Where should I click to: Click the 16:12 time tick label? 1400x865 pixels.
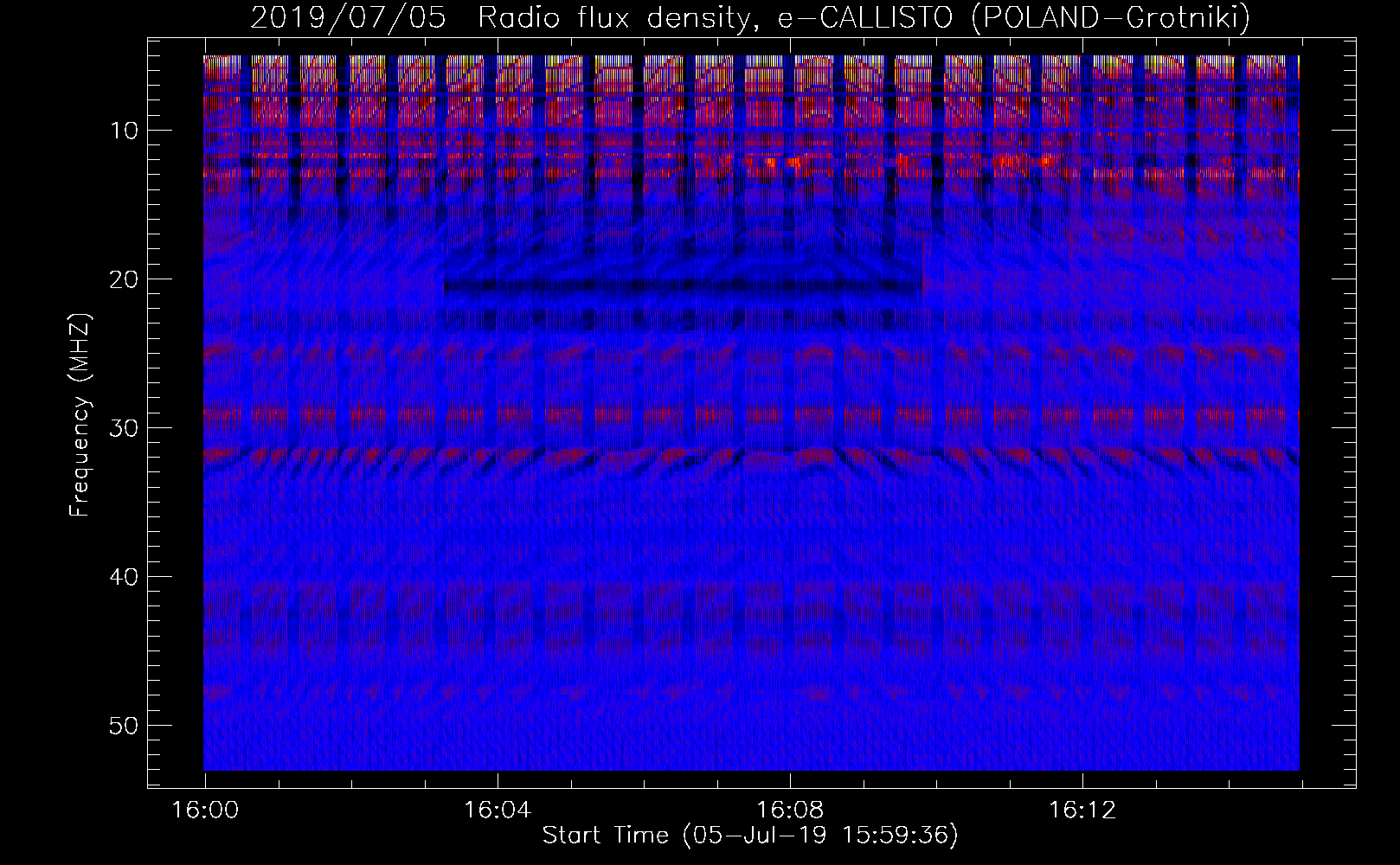(1082, 810)
